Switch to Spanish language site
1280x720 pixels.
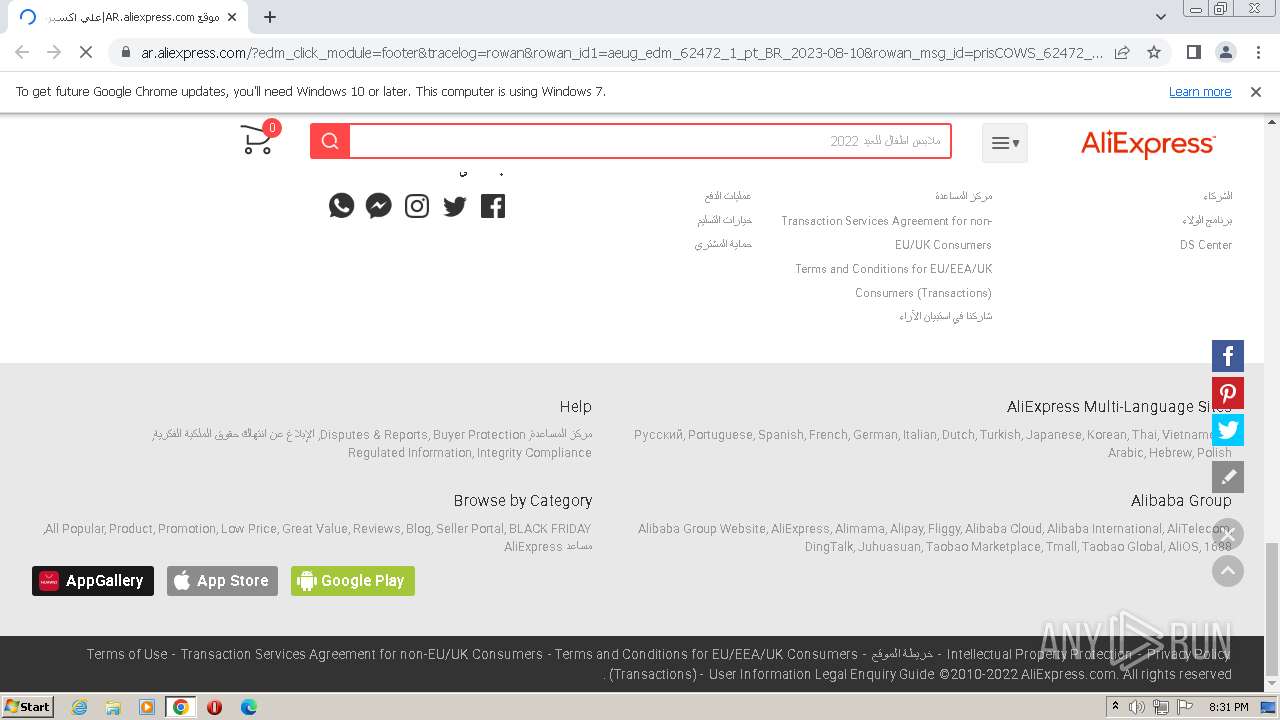[x=781, y=435]
